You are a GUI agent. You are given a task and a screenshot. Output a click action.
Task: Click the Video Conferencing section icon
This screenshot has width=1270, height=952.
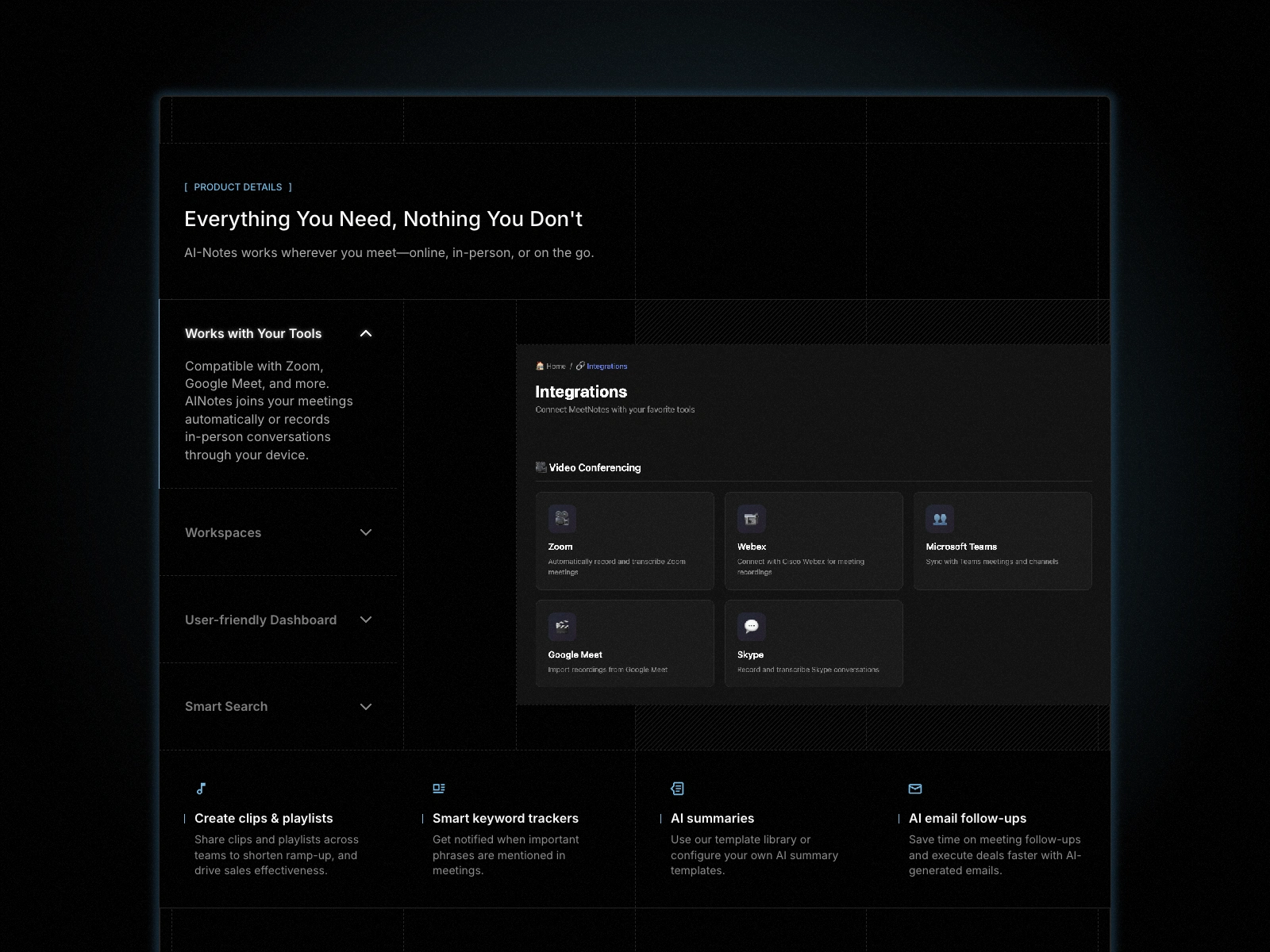click(x=541, y=467)
